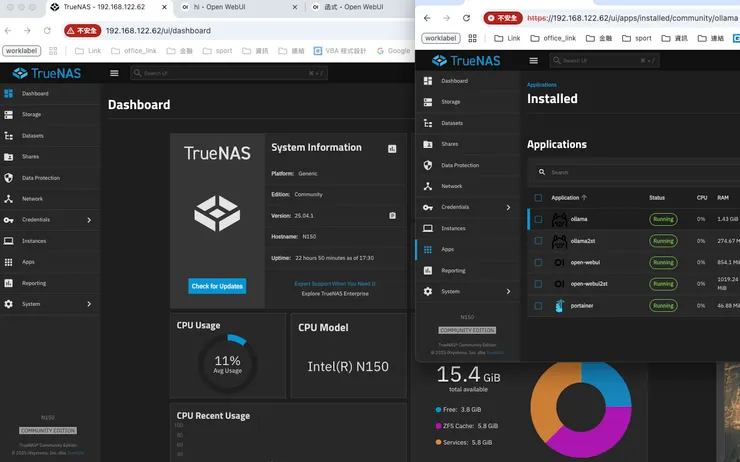Click Running status of portainer row
The width and height of the screenshot is (740, 462).
[663, 306]
